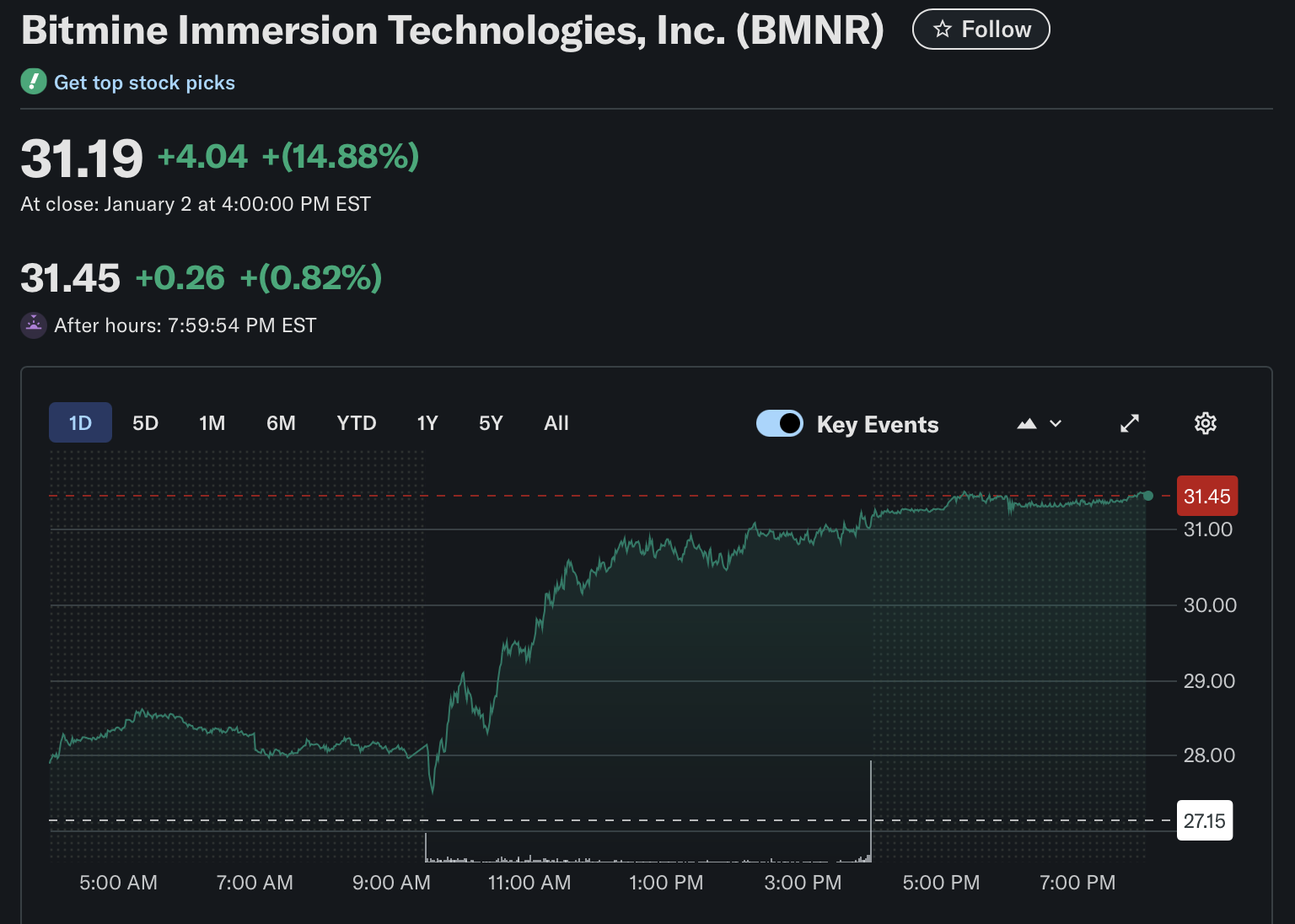Switch chart to YTD range
The width and height of the screenshot is (1295, 924).
356,423
